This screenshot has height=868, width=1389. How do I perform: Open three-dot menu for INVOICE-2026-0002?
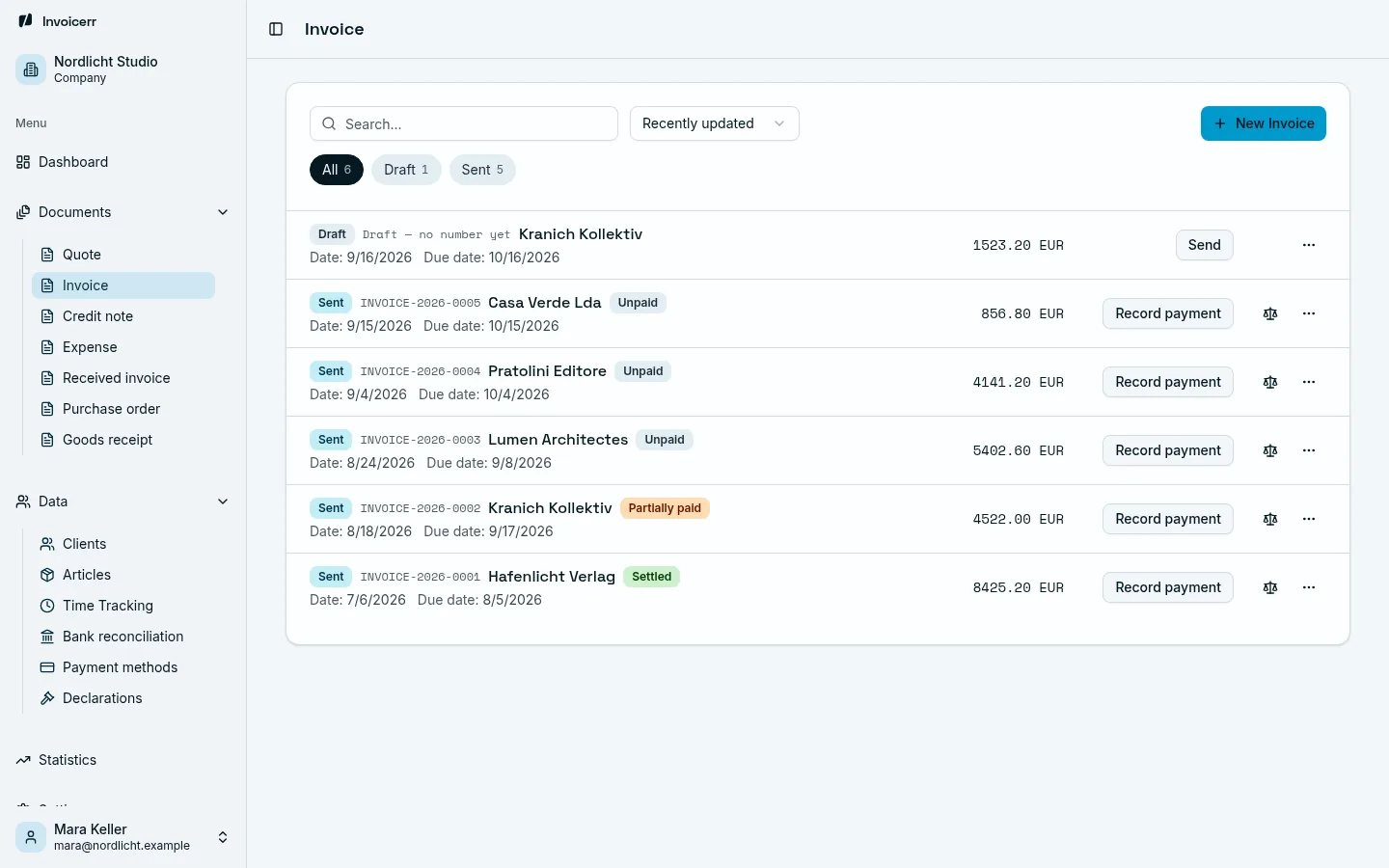coord(1309,519)
